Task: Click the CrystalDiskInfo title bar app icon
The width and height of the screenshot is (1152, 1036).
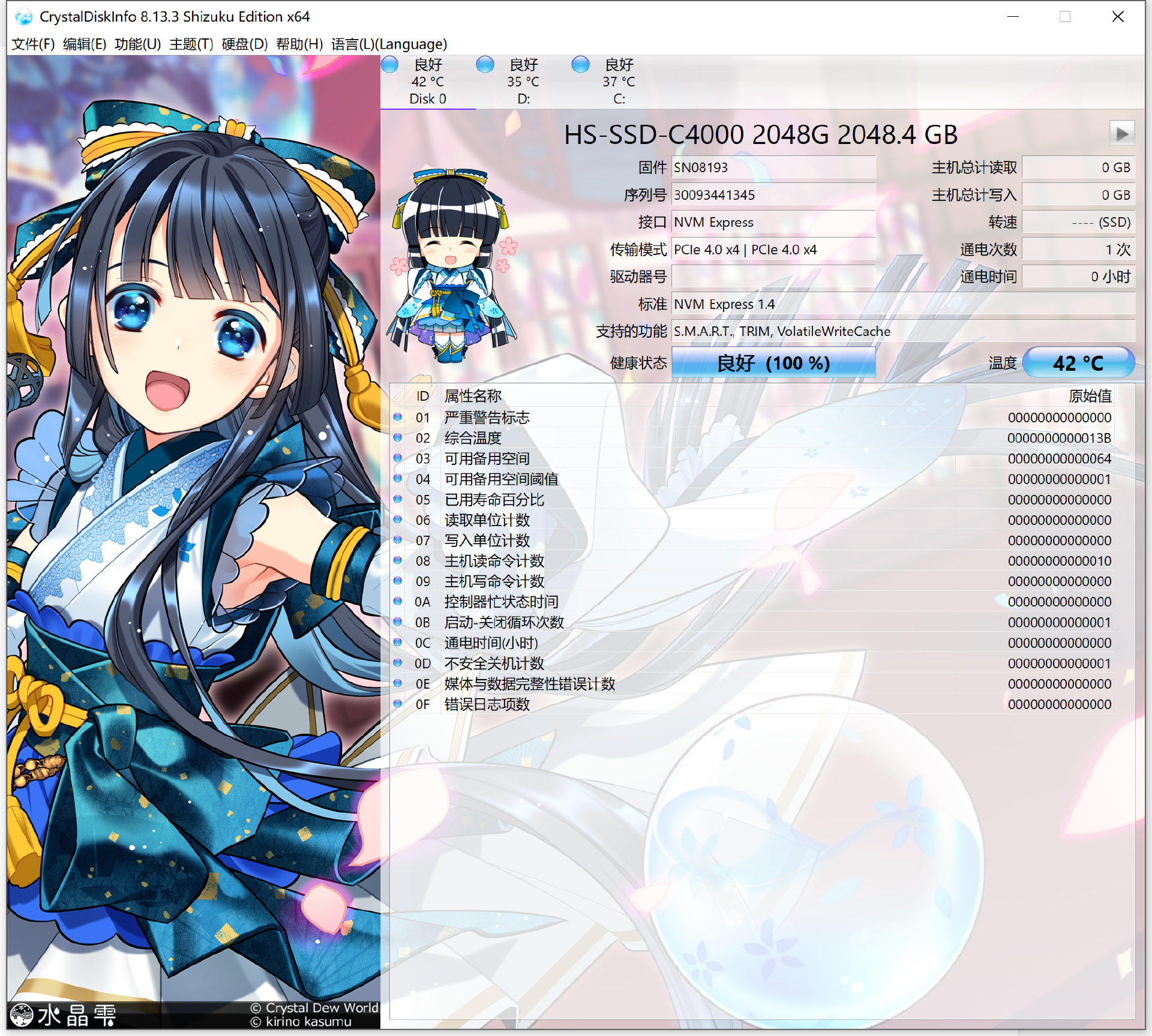Action: (x=23, y=17)
